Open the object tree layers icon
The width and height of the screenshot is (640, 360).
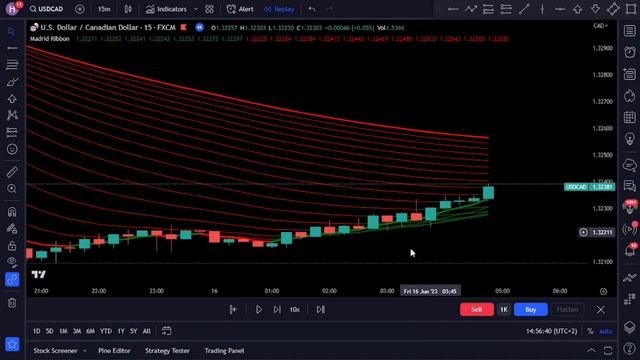629,327
